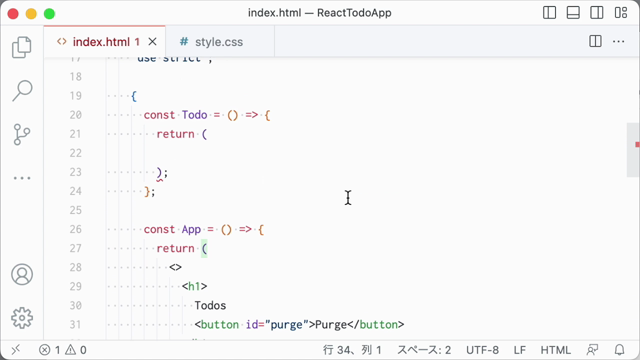Open remote window indicator in status bar
640x360 pixels.
(16, 350)
